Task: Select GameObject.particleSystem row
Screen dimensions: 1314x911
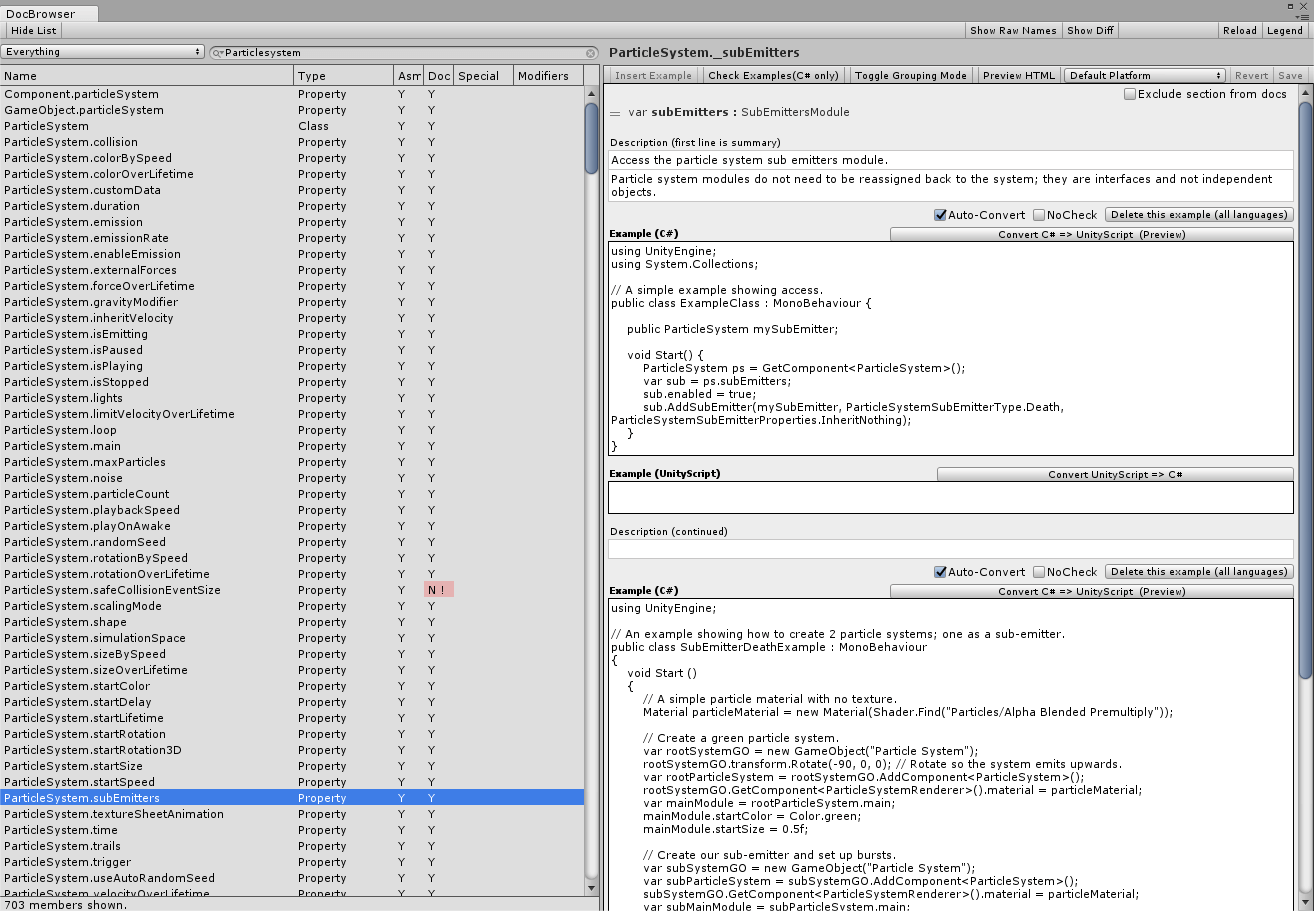Action: click(x=292, y=110)
